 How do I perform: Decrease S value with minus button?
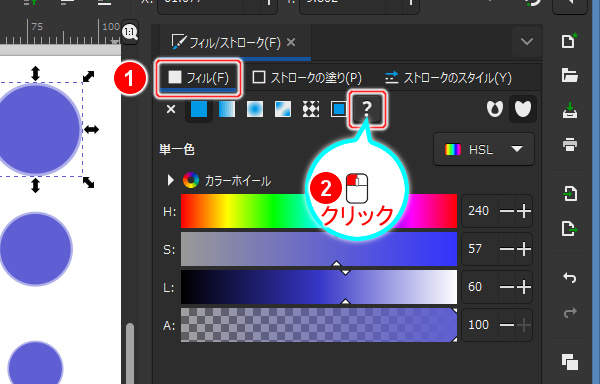507,249
